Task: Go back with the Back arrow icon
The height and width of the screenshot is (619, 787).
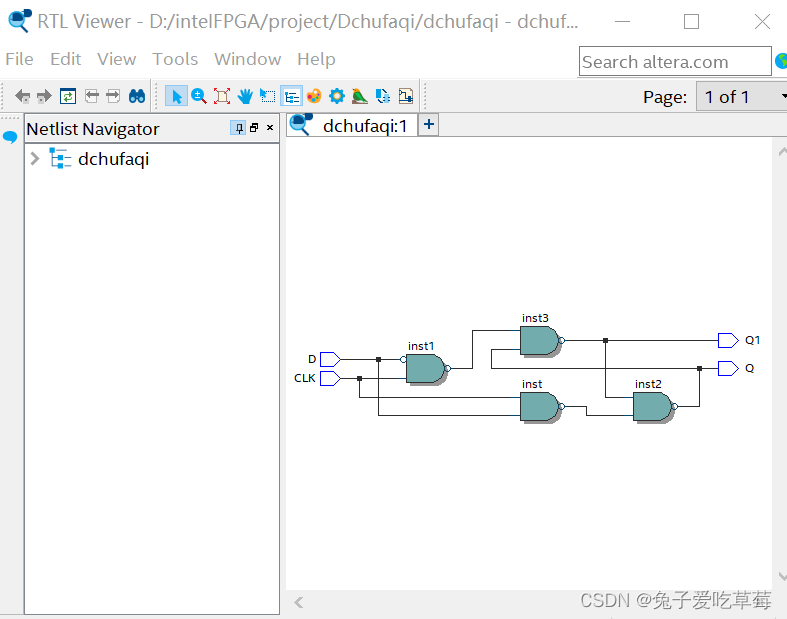Action: click(x=23, y=96)
